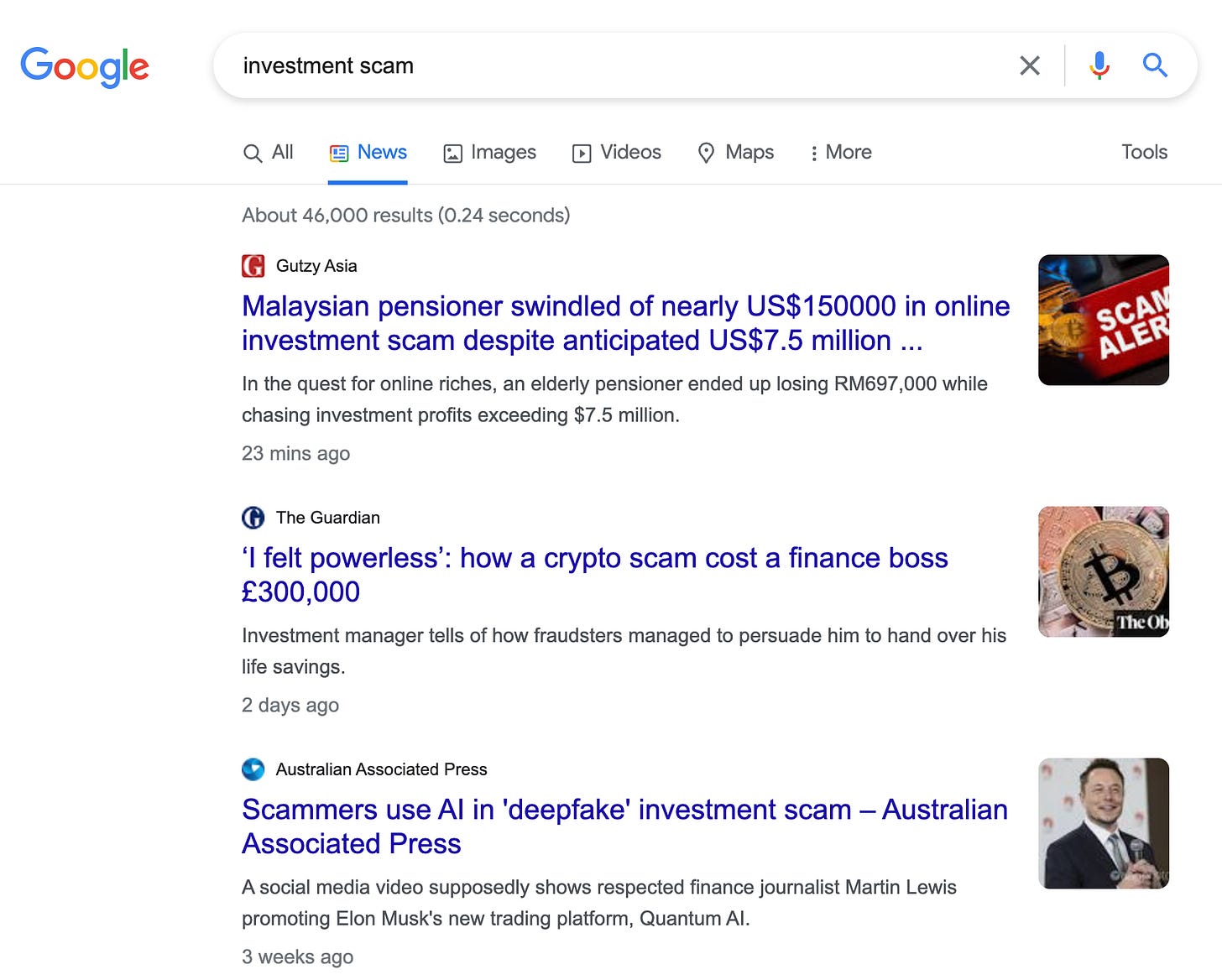Switch to the All tab
Image resolution: width=1222 pixels, height=980 pixels.
click(x=268, y=153)
